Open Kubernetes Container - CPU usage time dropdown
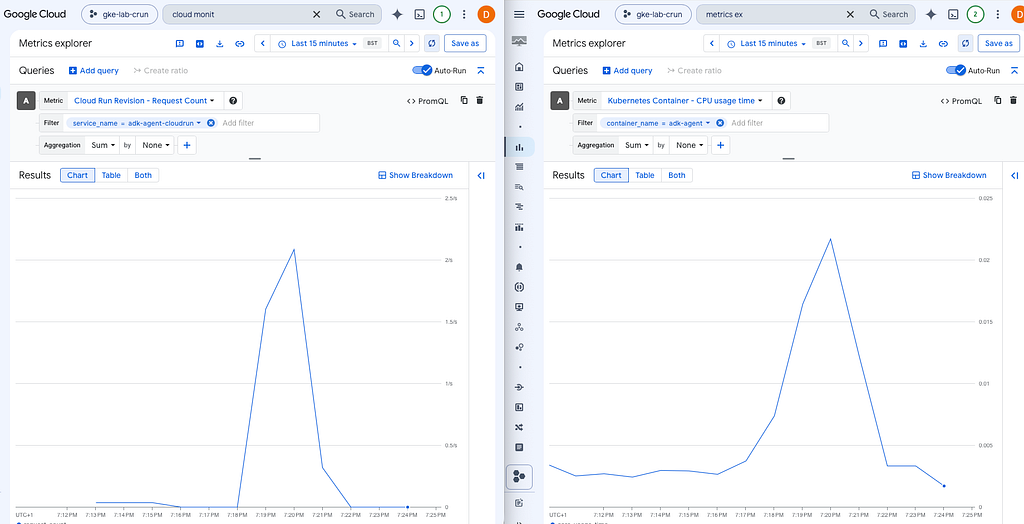This screenshot has height=524, width=1024. [x=685, y=101]
